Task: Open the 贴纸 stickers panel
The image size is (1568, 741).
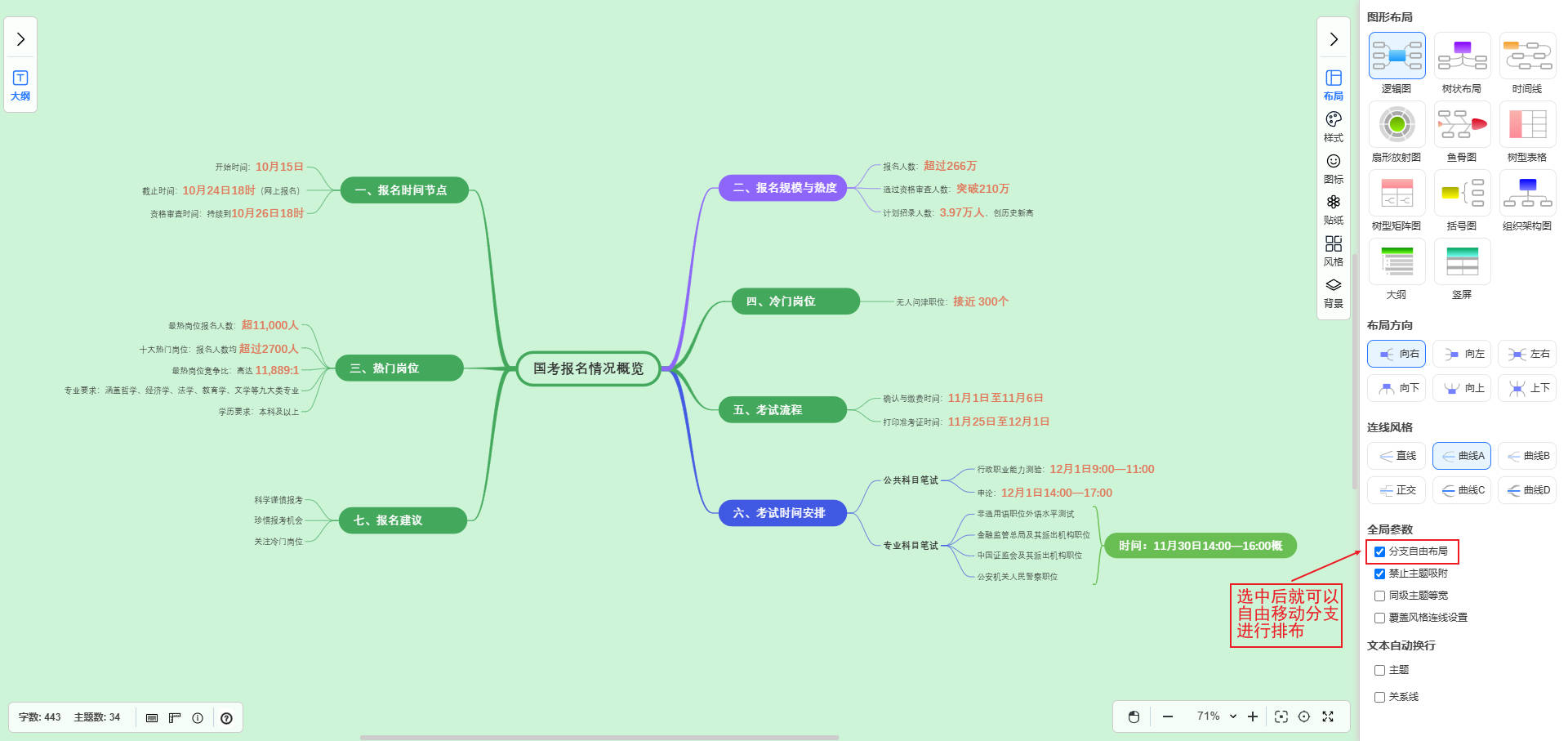Action: 1333,209
